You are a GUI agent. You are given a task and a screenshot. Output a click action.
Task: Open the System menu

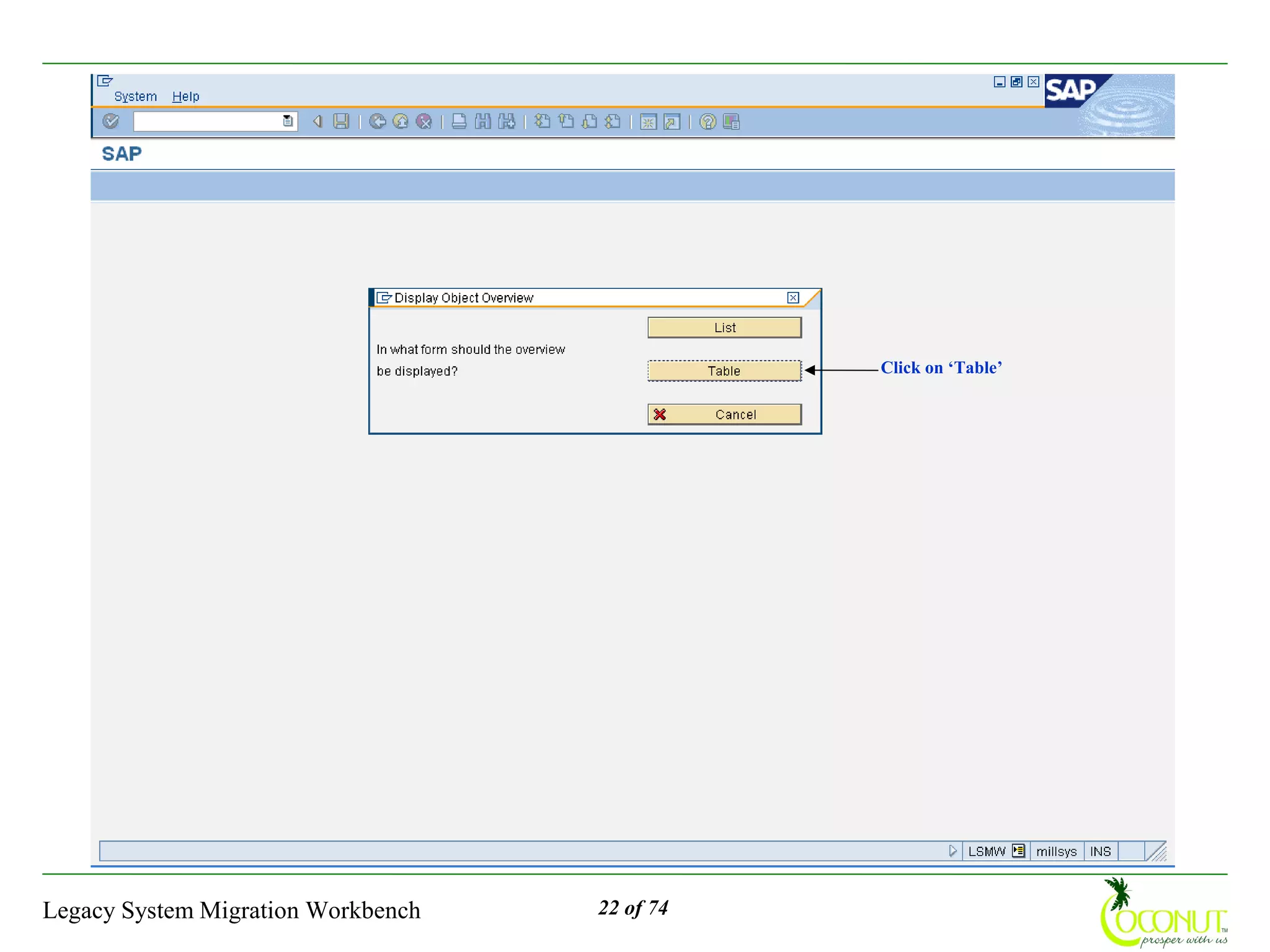pos(135,97)
